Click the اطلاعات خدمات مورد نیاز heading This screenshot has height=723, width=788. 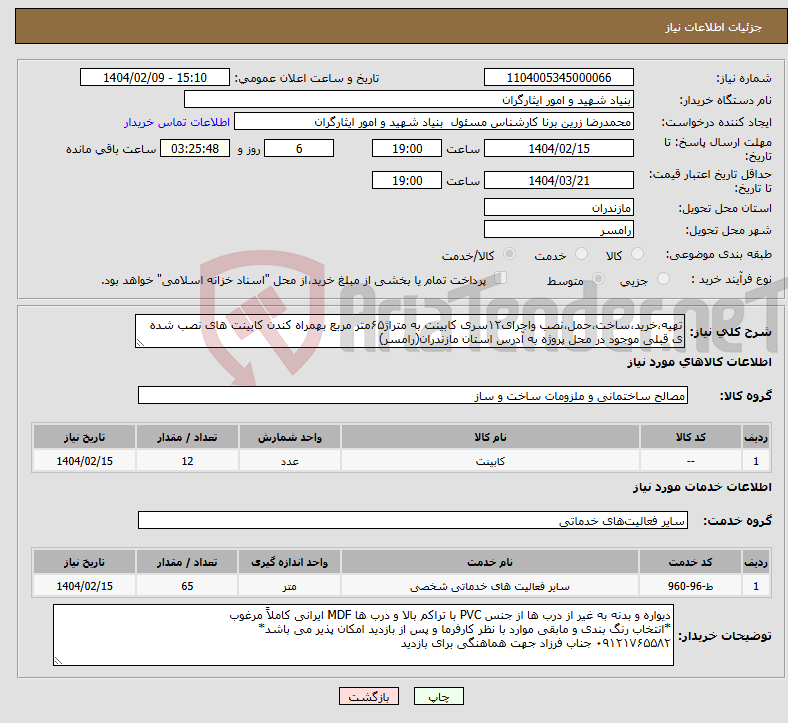click(x=702, y=487)
